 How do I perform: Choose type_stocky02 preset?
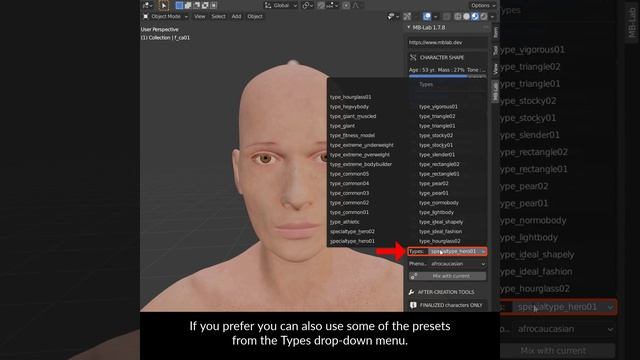pyautogui.click(x=436, y=136)
